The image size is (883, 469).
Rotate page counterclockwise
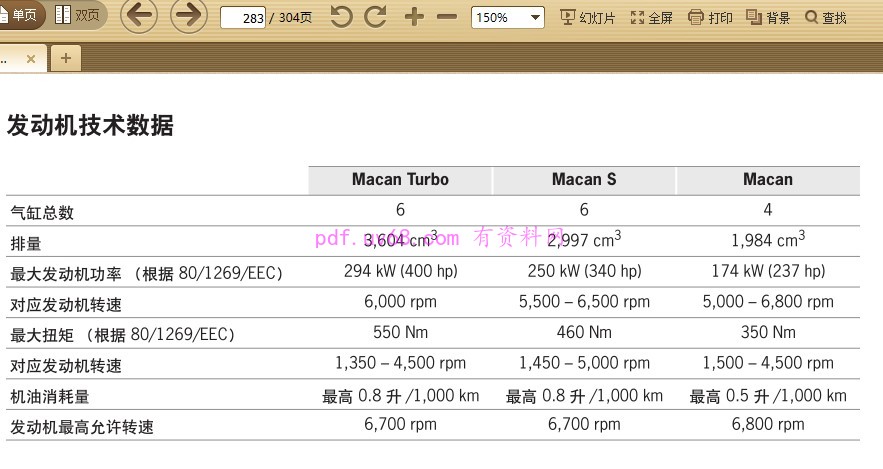342,17
